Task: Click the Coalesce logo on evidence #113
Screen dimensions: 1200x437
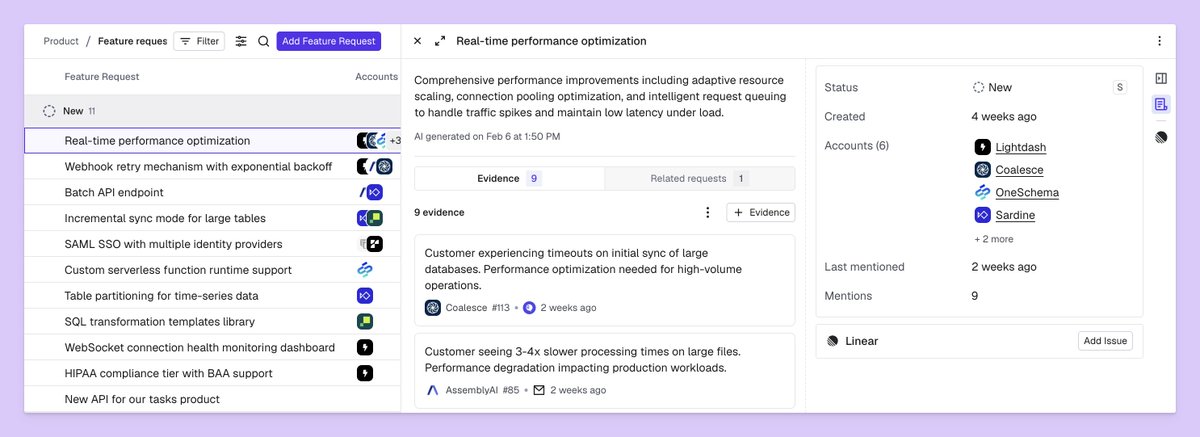Action: tap(433, 308)
